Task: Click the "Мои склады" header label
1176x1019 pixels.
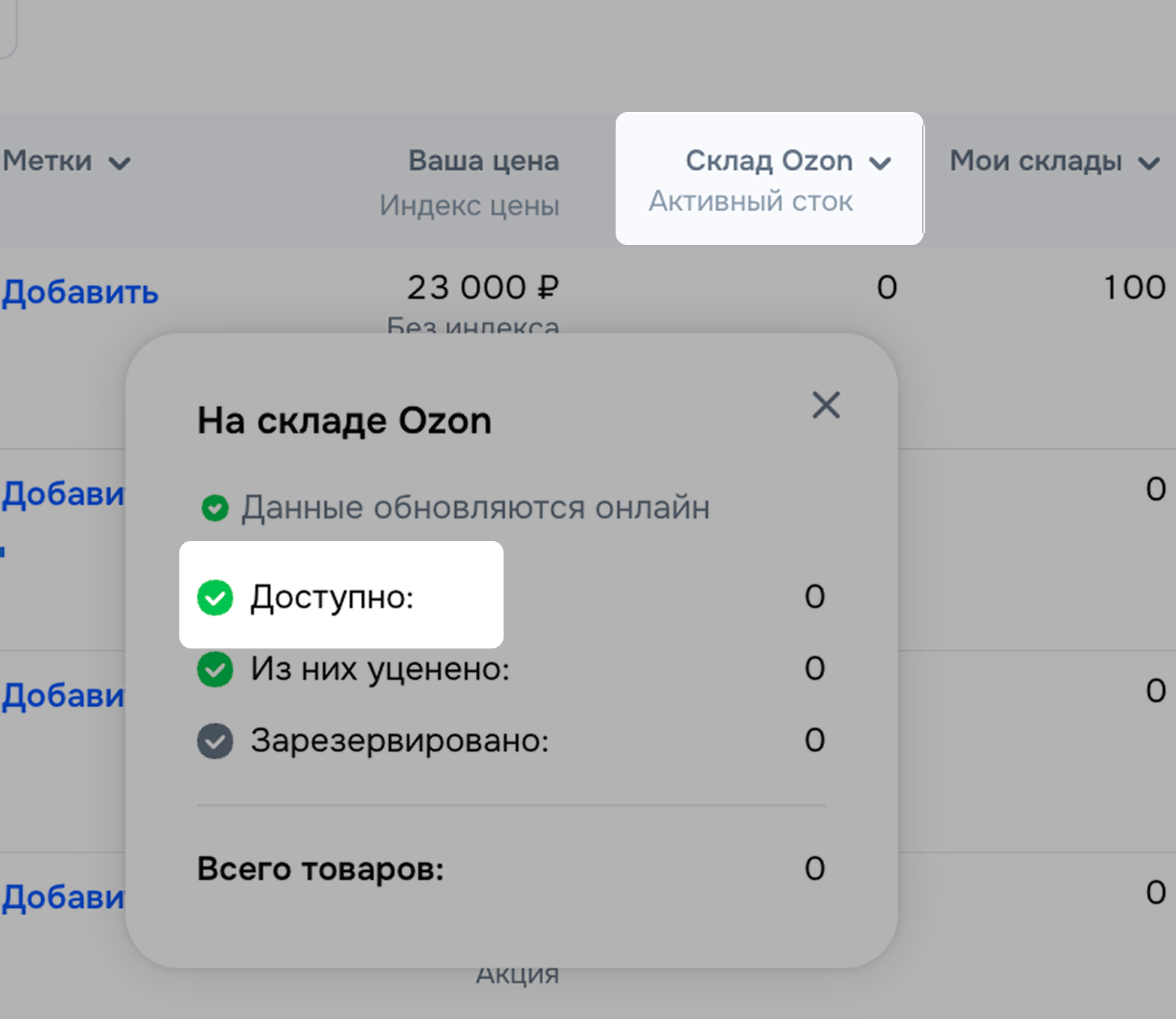Action: point(1036,161)
